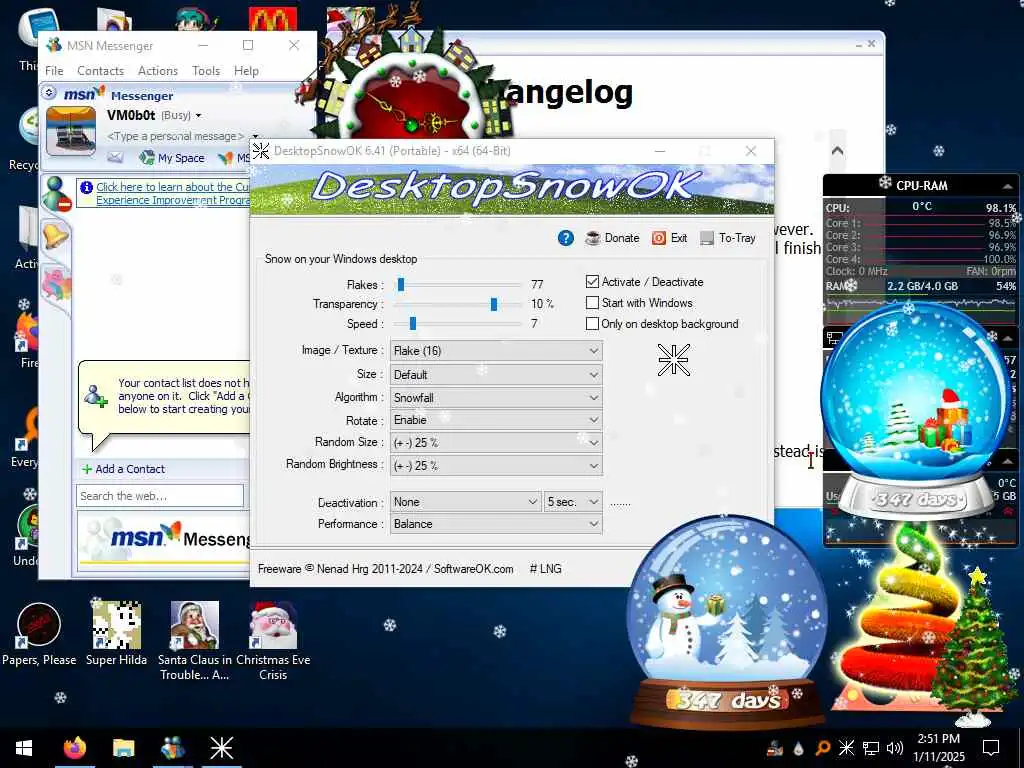Open the network tray icon
Viewport: 1024px width, 768px height.
(x=871, y=748)
